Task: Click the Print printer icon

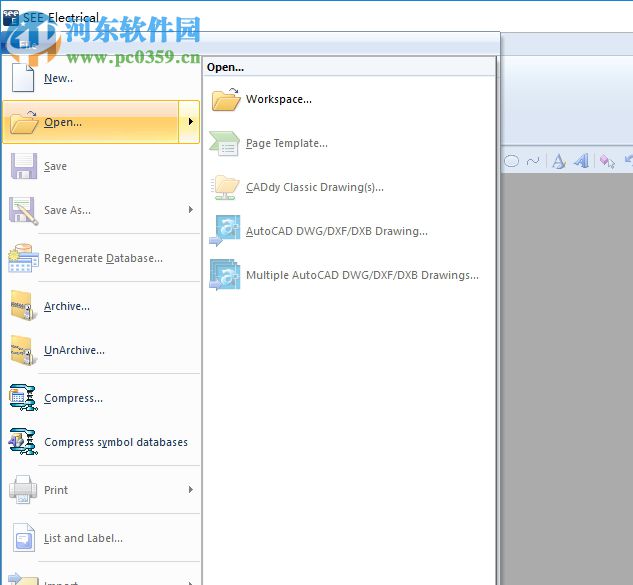Action: tap(23, 489)
